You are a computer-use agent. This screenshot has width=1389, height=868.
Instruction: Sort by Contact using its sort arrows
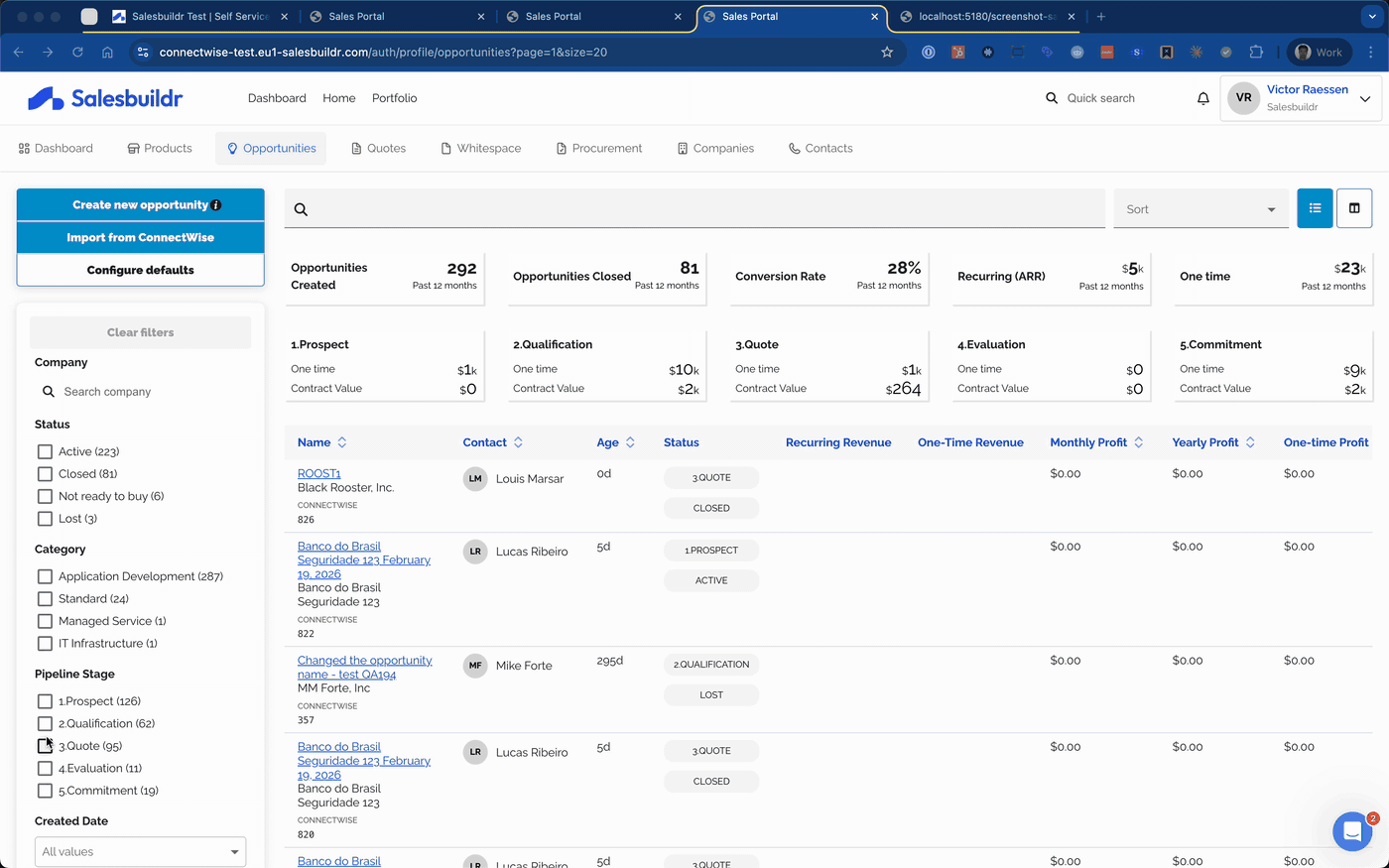pos(518,442)
